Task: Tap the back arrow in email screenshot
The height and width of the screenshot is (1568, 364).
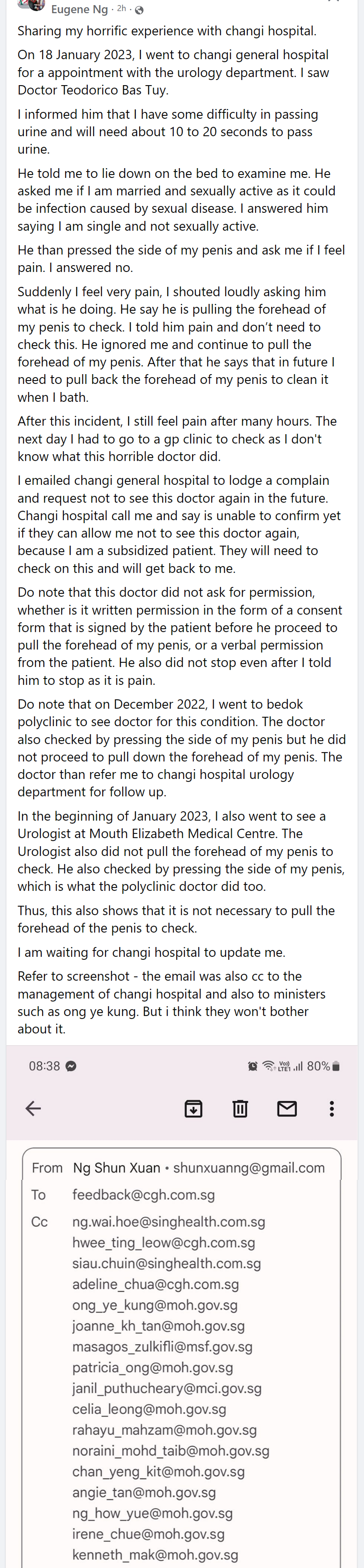Action: coord(34,1108)
